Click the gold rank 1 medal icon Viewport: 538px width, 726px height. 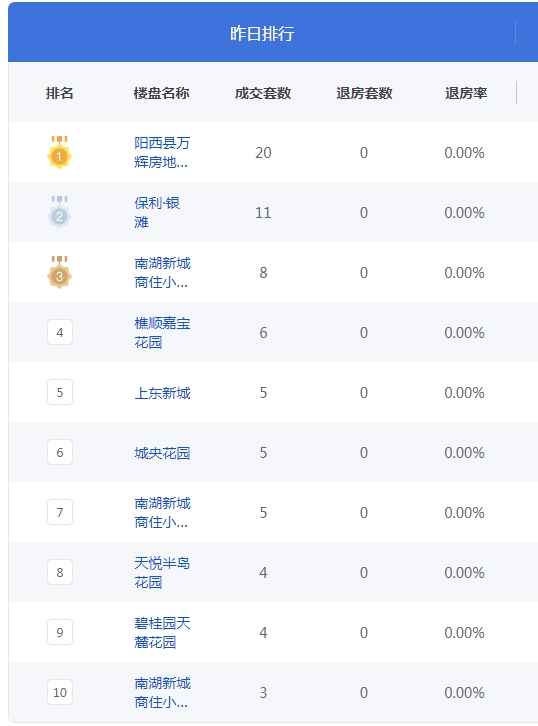pyautogui.click(x=59, y=152)
